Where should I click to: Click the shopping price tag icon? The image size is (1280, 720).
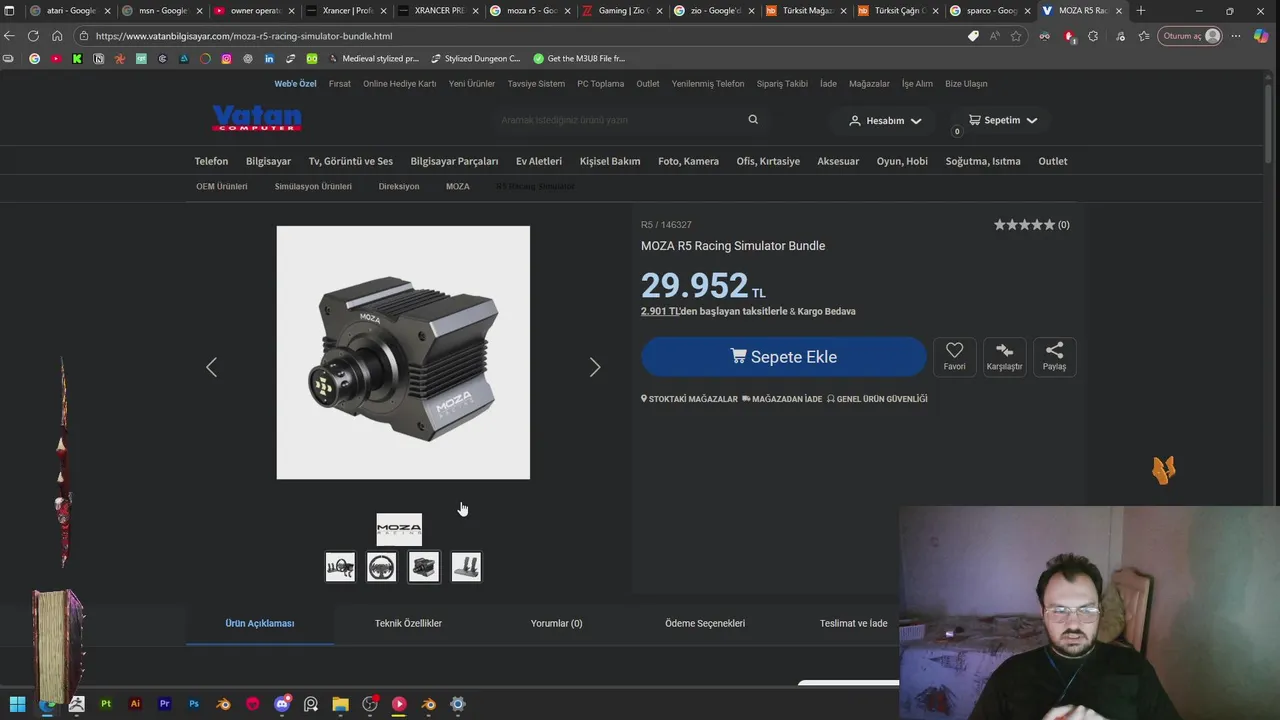click(x=973, y=36)
